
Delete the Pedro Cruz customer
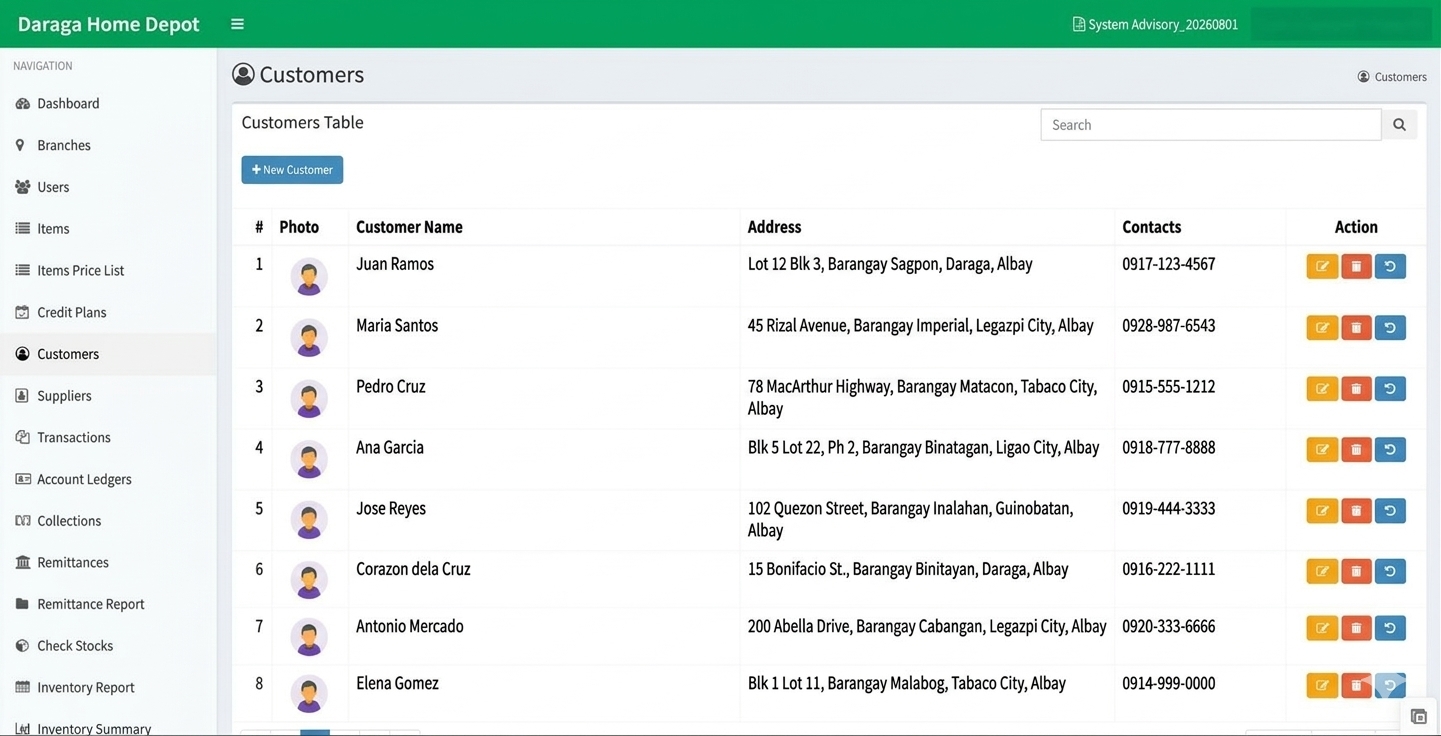click(x=1356, y=388)
